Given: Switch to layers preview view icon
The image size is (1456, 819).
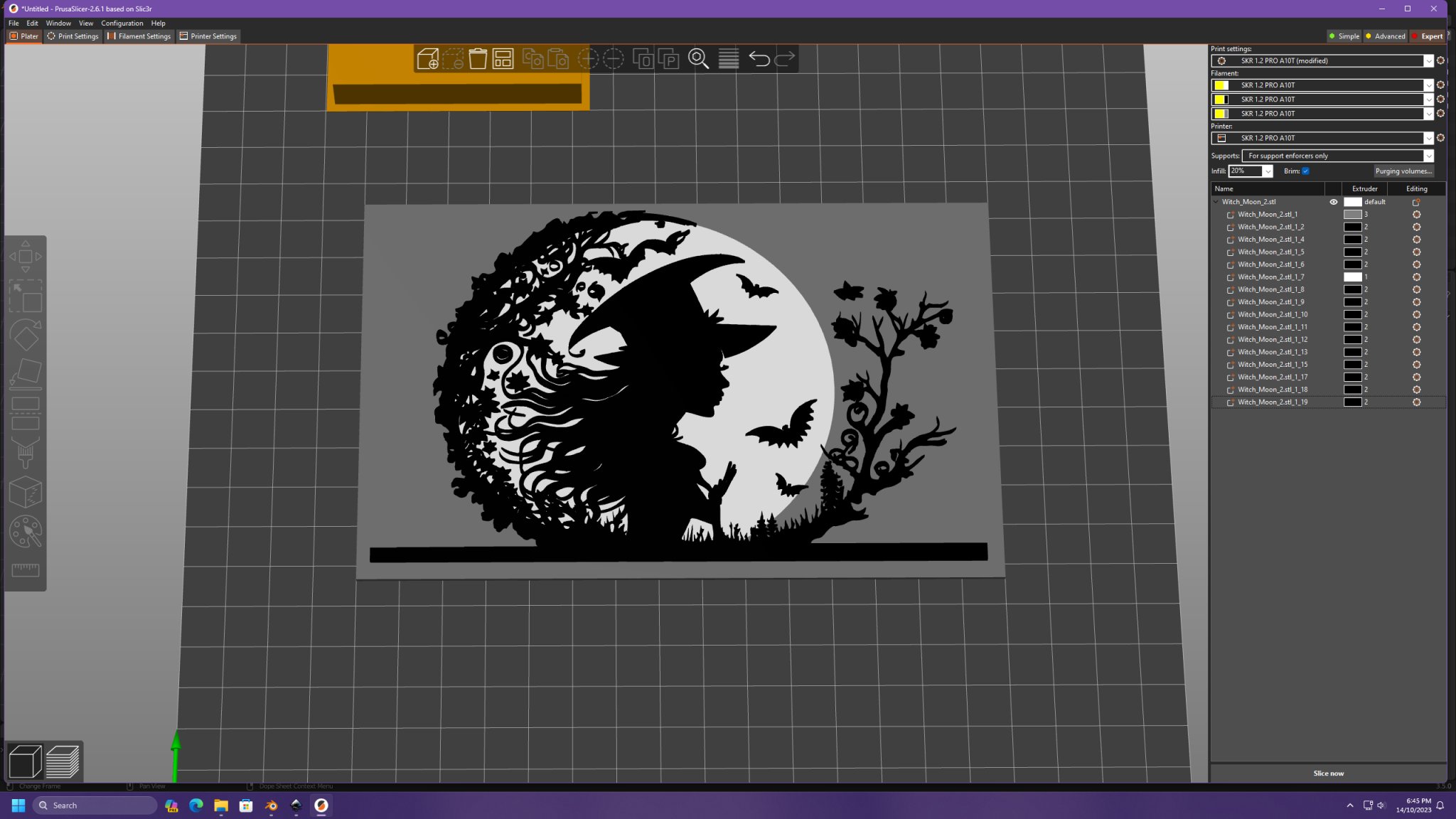Looking at the screenshot, I should (63, 762).
